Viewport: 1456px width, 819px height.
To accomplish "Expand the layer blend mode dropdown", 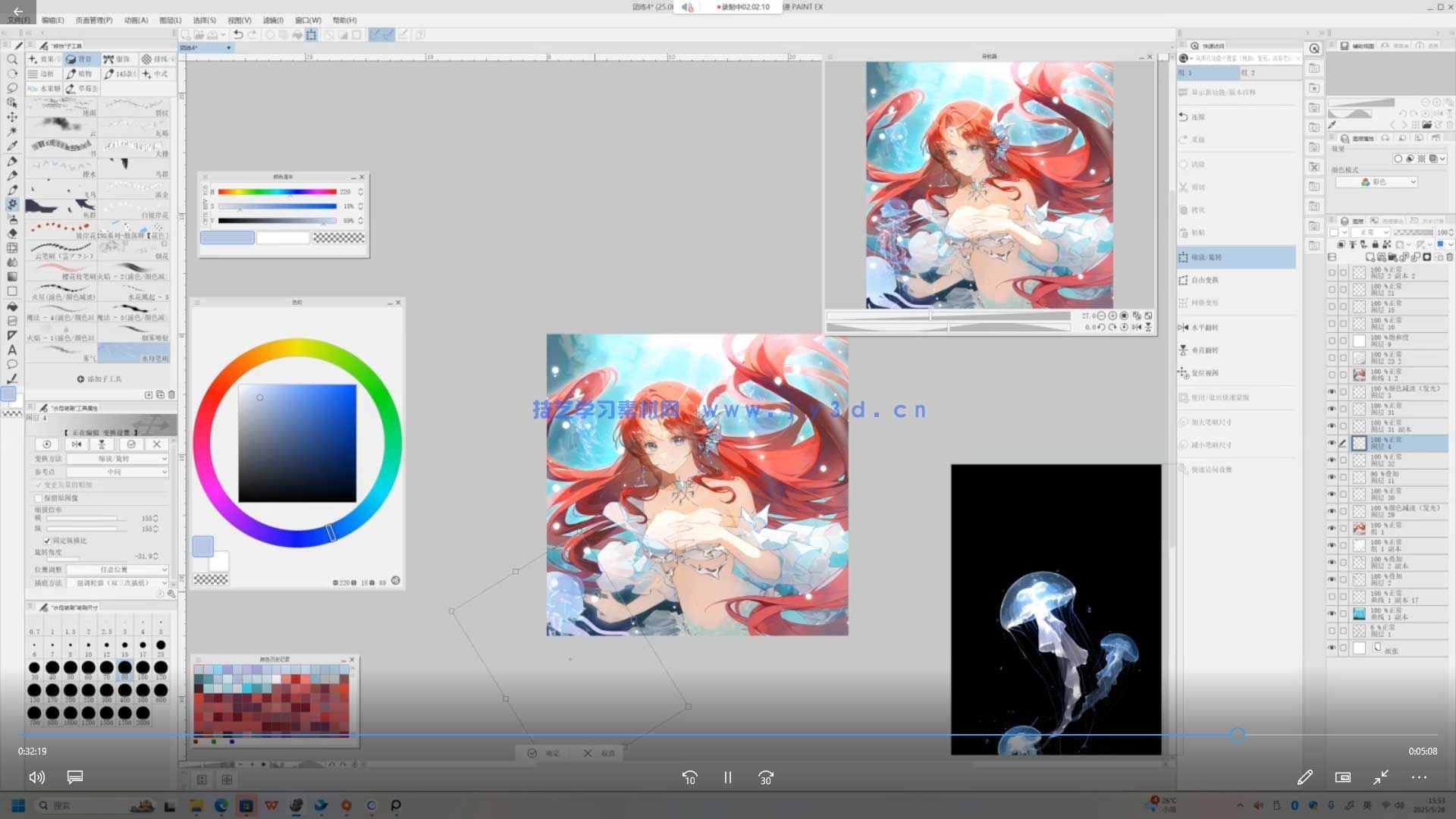I will [1374, 232].
